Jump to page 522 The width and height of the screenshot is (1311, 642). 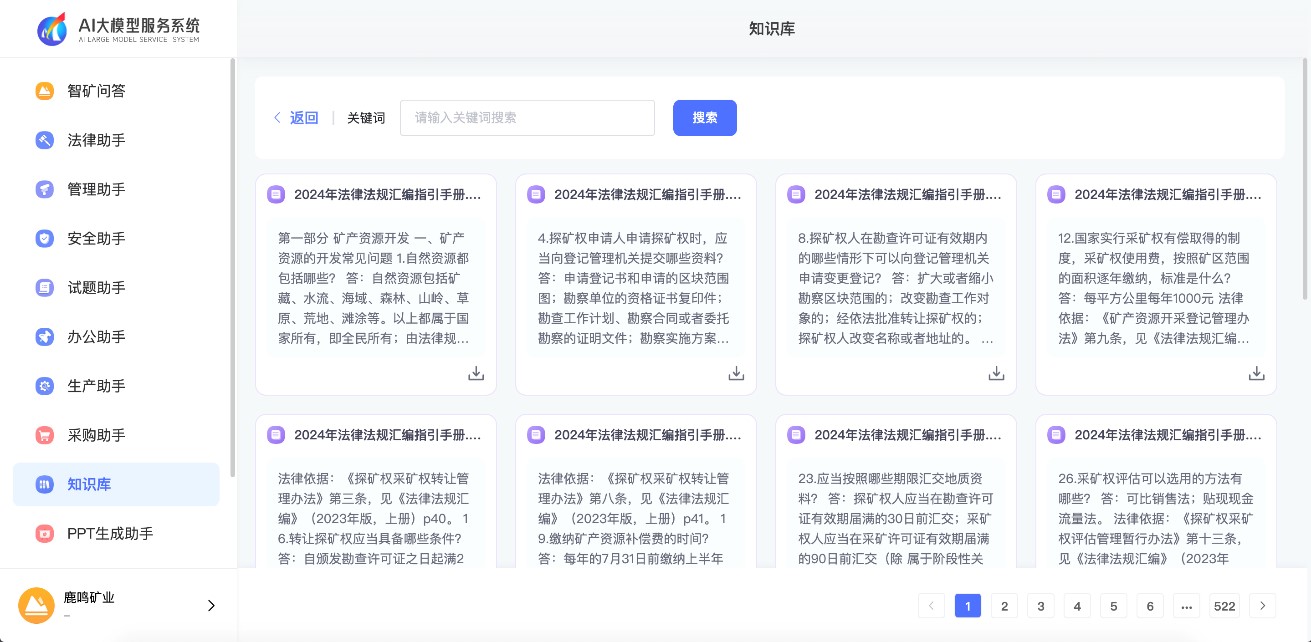click(1224, 605)
